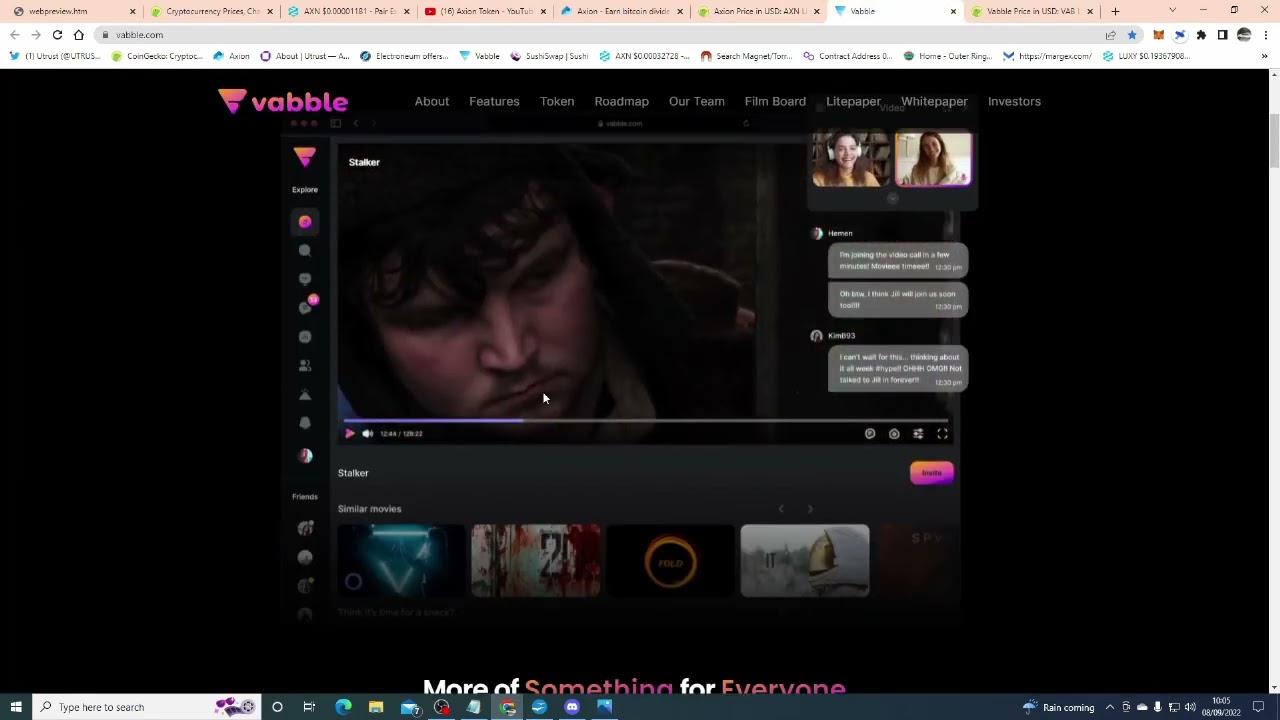The height and width of the screenshot is (720, 1280).
Task: Open the MetaMask fox extension
Action: click(1158, 35)
